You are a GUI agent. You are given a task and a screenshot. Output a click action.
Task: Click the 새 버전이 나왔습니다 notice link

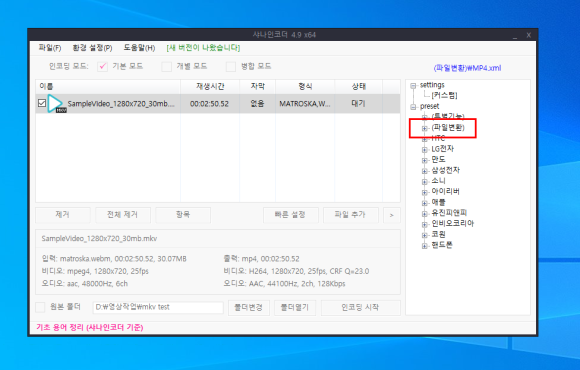[x=203, y=48]
